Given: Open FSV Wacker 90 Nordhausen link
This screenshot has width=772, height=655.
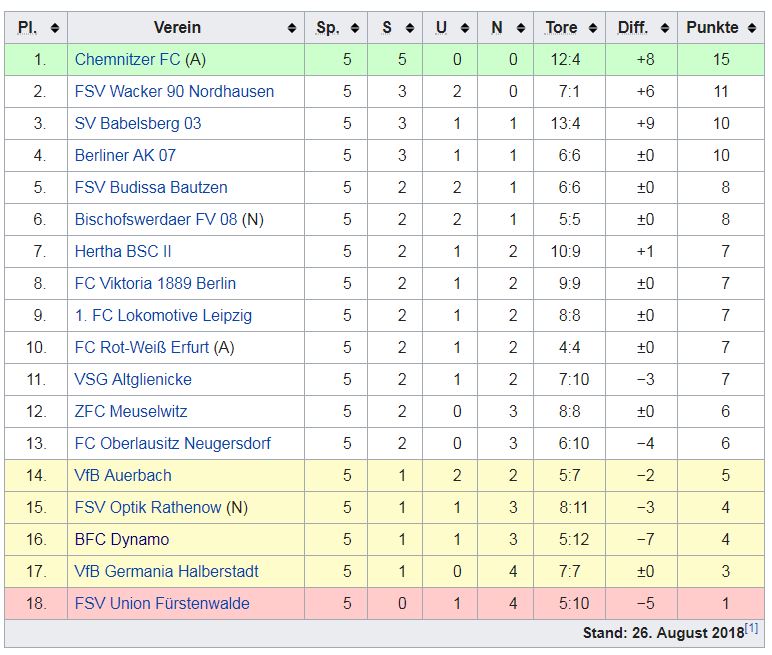Looking at the screenshot, I should coord(174,91).
